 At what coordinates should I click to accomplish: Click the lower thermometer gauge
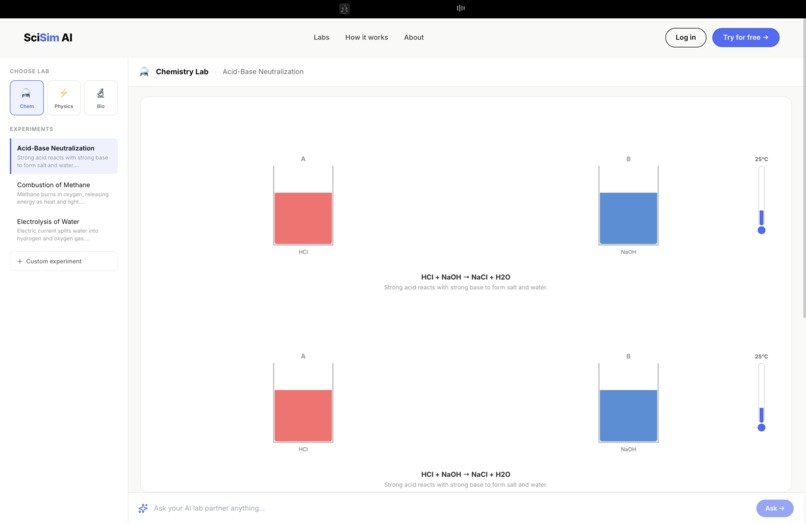click(x=761, y=397)
